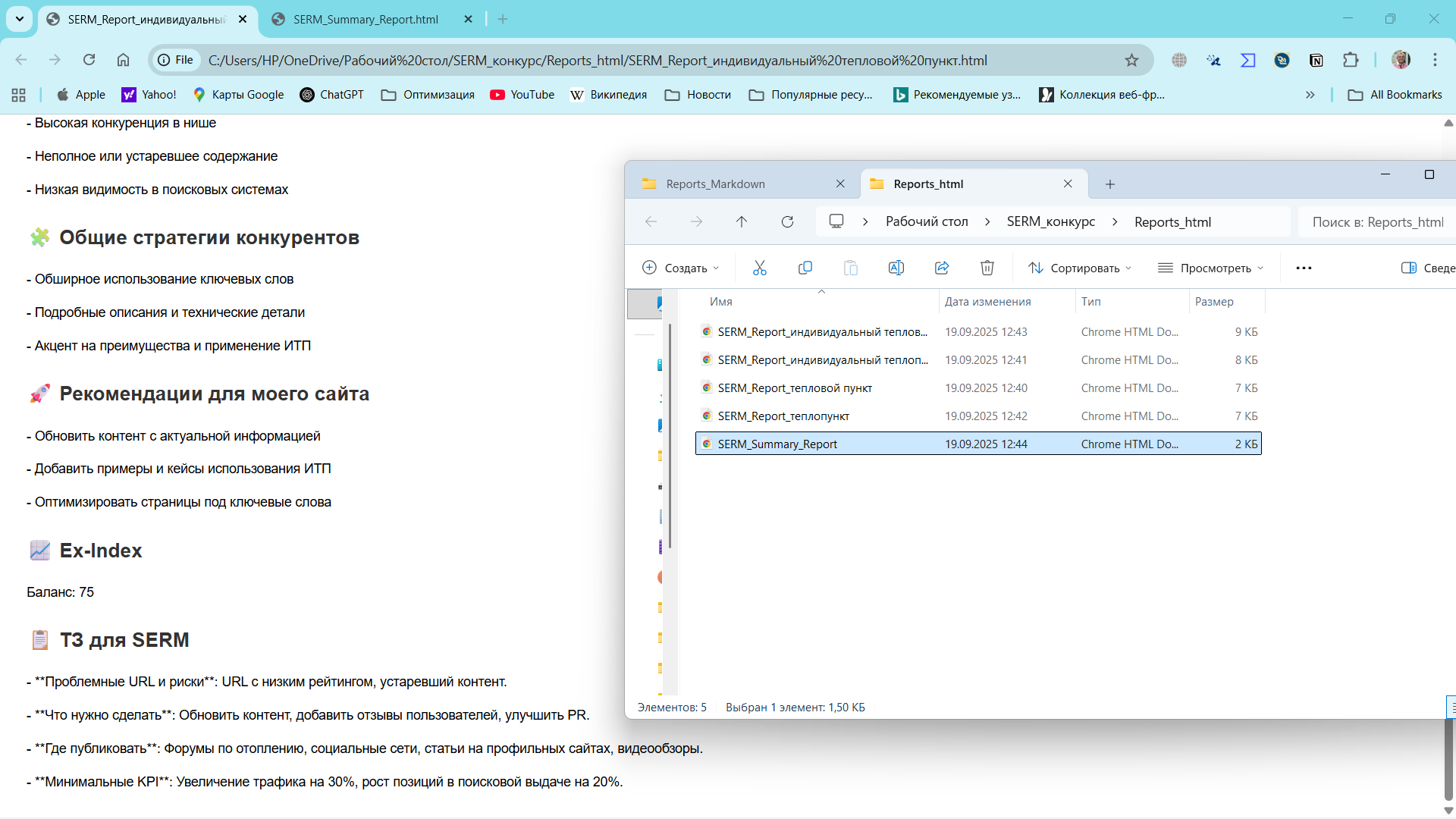Rename the selected file icon
This screenshot has width=1456, height=819.
pyautogui.click(x=896, y=268)
